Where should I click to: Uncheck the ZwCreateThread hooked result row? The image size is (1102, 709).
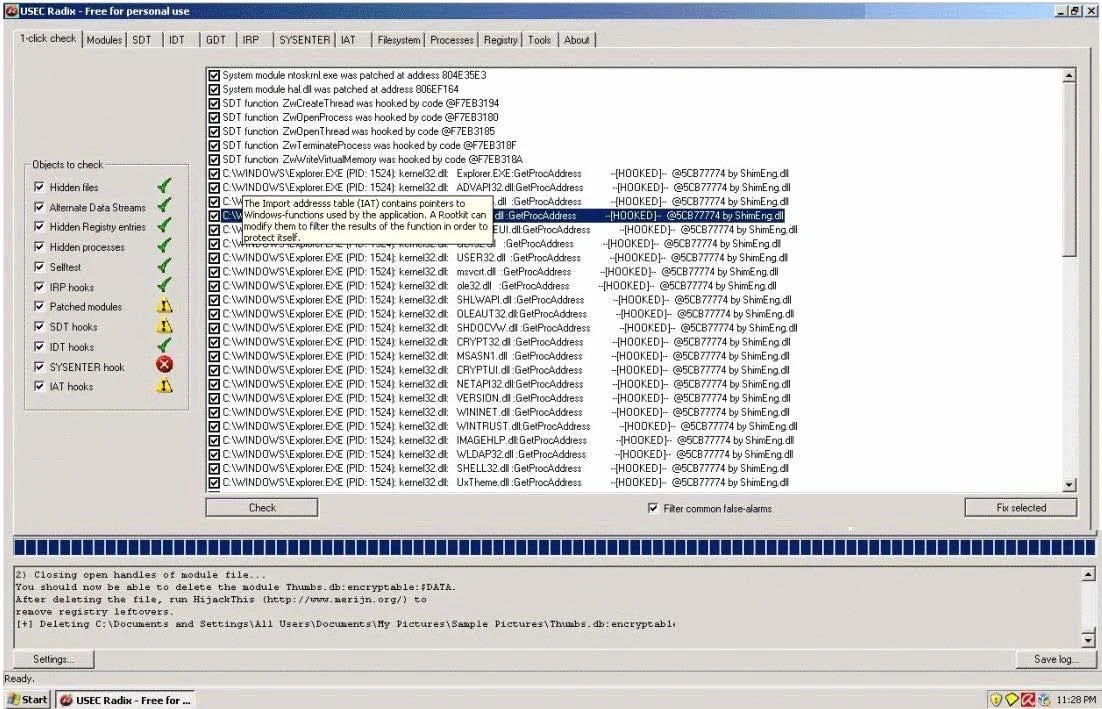214,103
